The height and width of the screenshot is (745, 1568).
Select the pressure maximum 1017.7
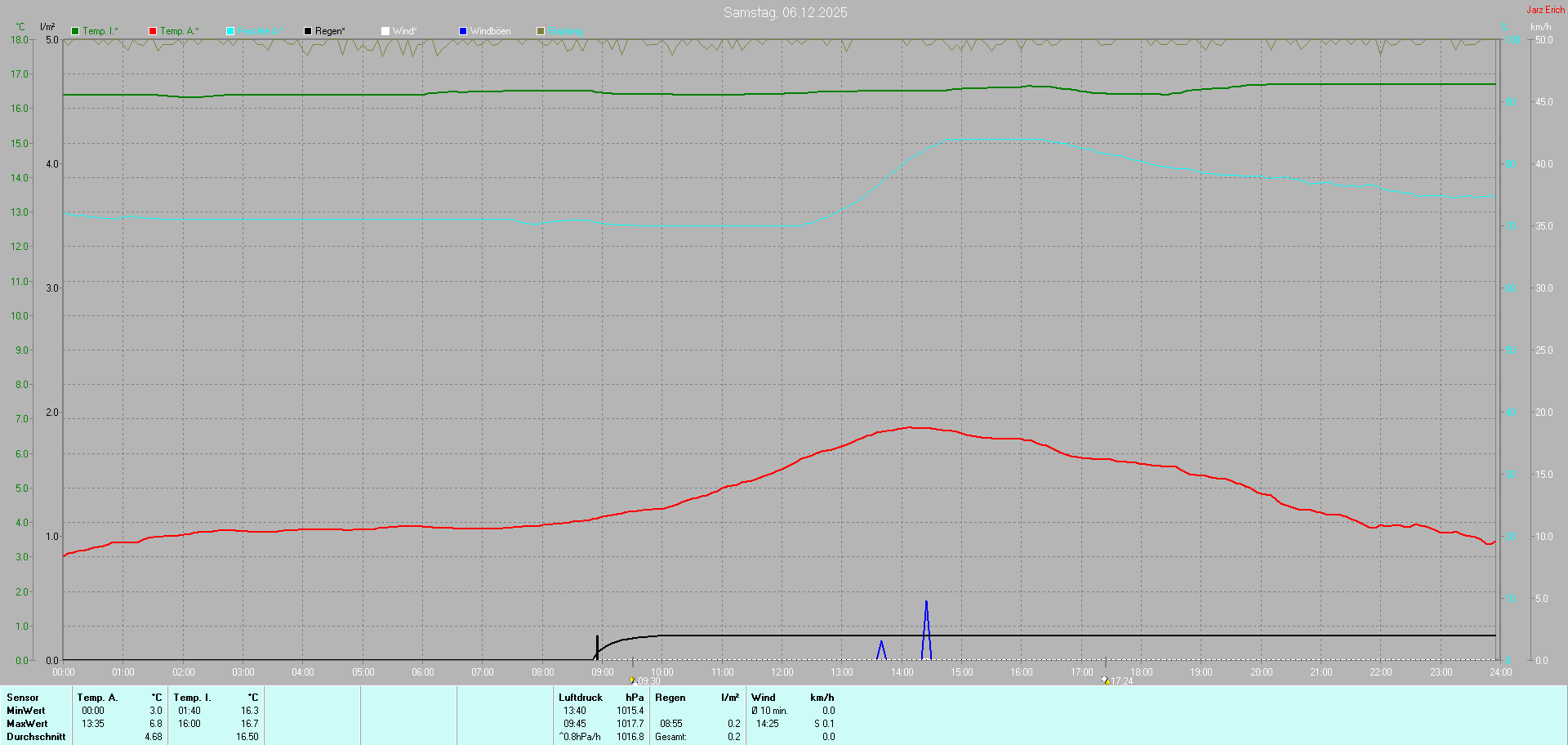(630, 724)
